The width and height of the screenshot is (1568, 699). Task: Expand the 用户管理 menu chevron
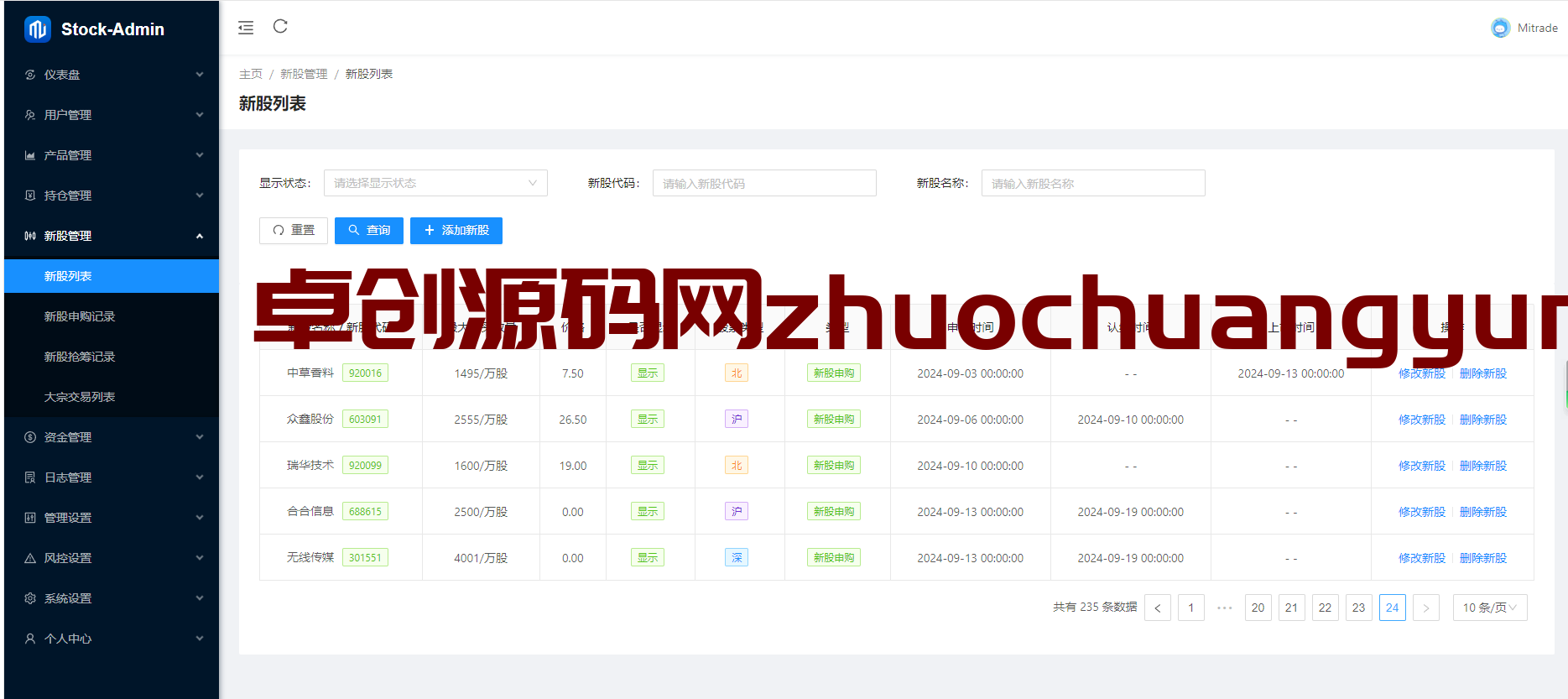tap(200, 115)
